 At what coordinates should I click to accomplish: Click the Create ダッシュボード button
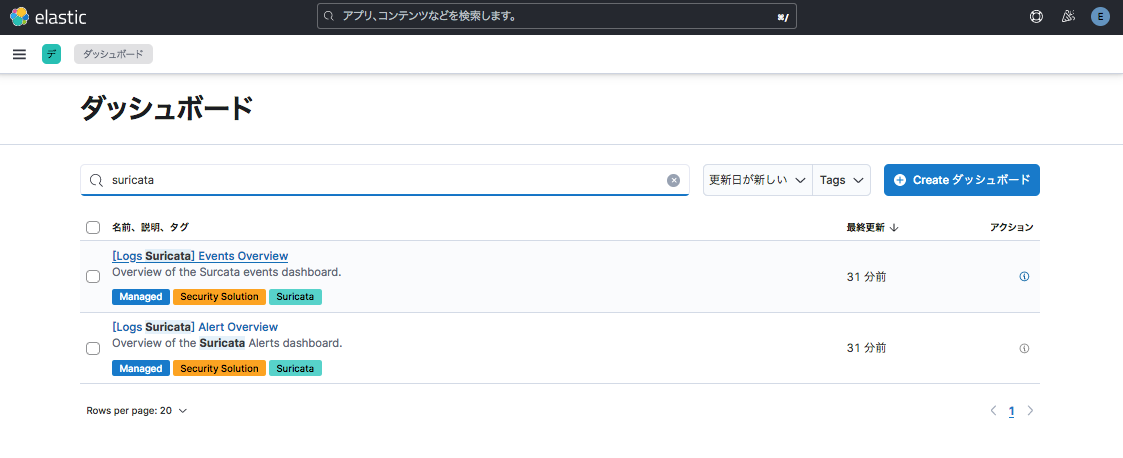(x=961, y=180)
